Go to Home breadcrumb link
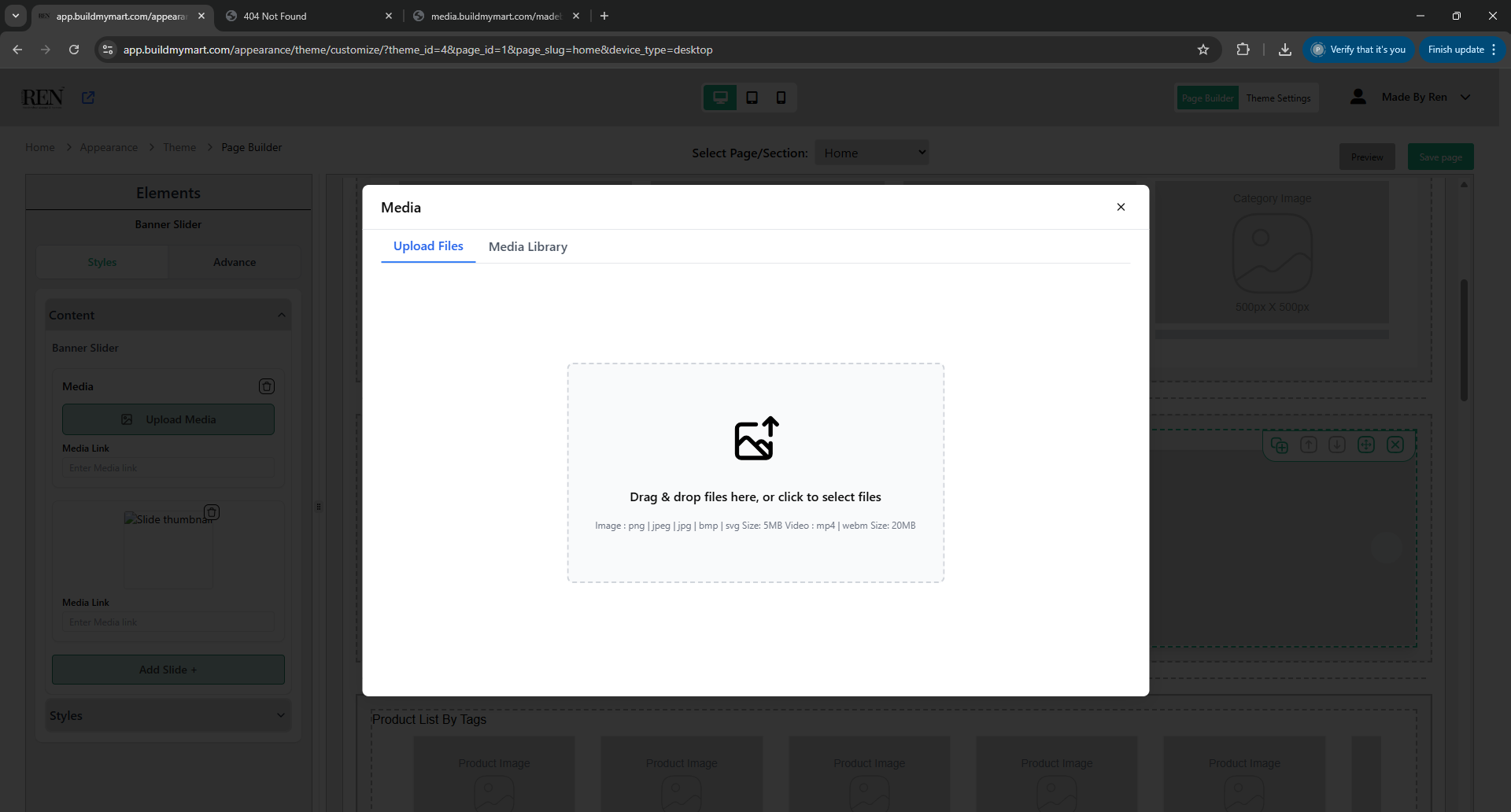Screen dimensions: 1511x812 (40, 147)
